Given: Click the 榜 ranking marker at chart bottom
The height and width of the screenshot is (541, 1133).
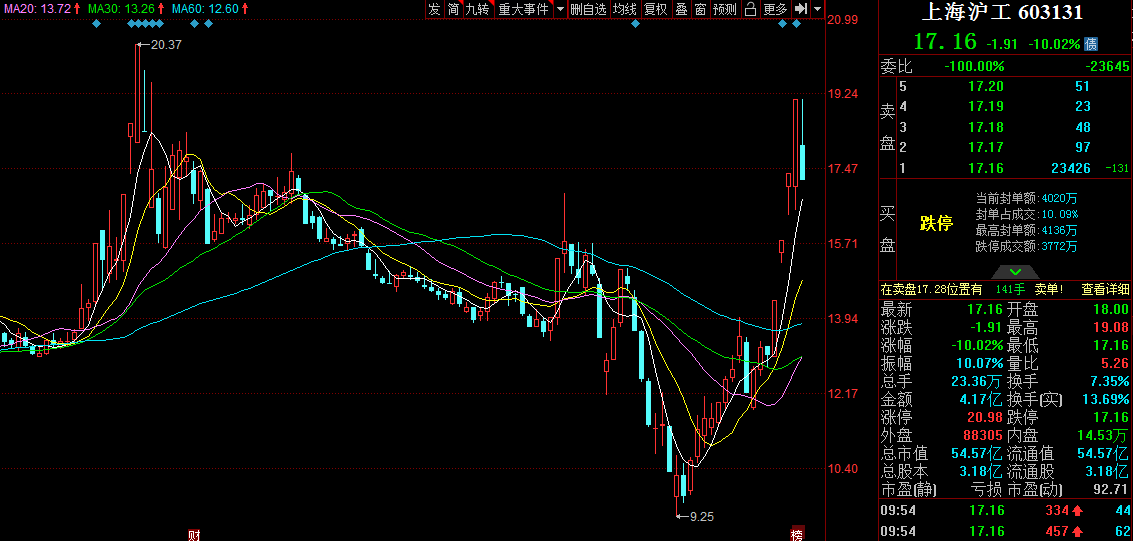Looking at the screenshot, I should (797, 533).
